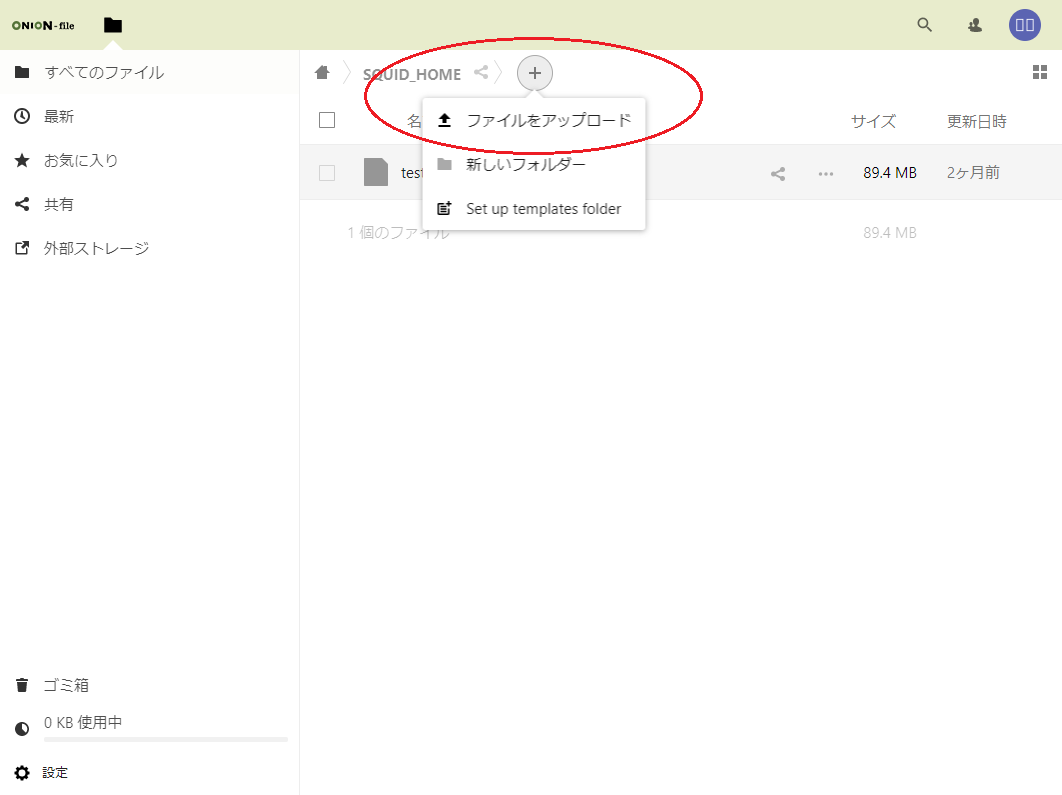Open お気に入り favorites in sidebar
The height and width of the screenshot is (795, 1062).
82,161
